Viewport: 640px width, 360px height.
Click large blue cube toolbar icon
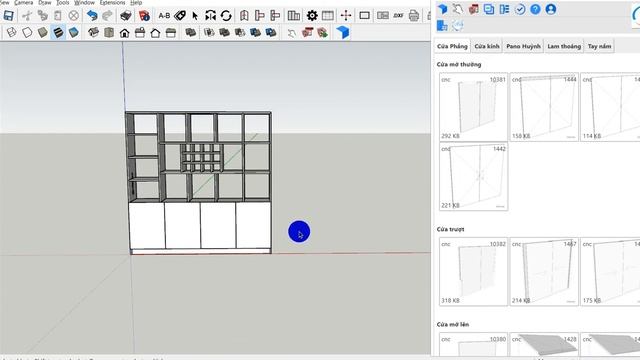tap(343, 32)
